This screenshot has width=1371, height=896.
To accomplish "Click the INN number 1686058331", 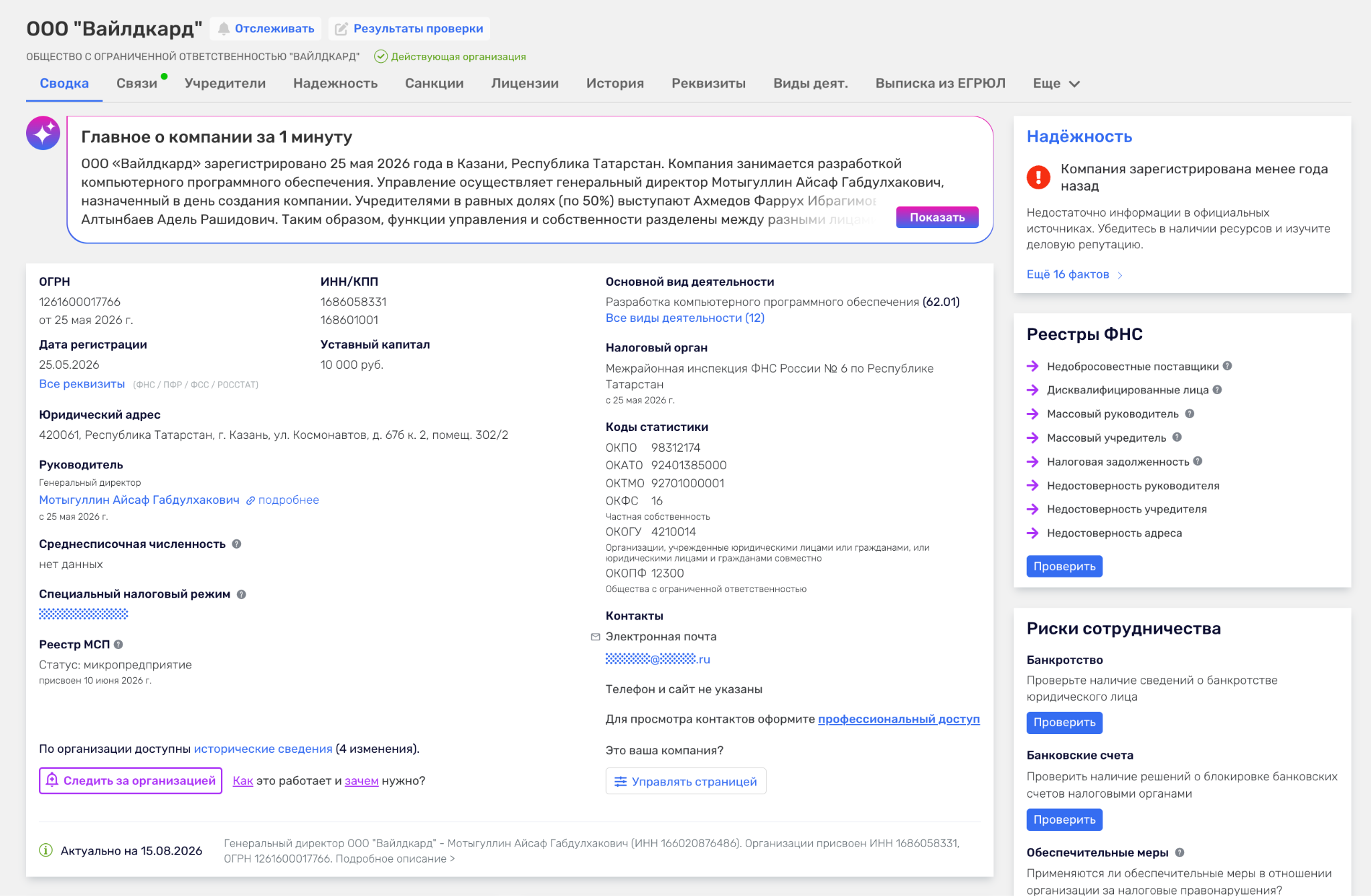I will [353, 302].
